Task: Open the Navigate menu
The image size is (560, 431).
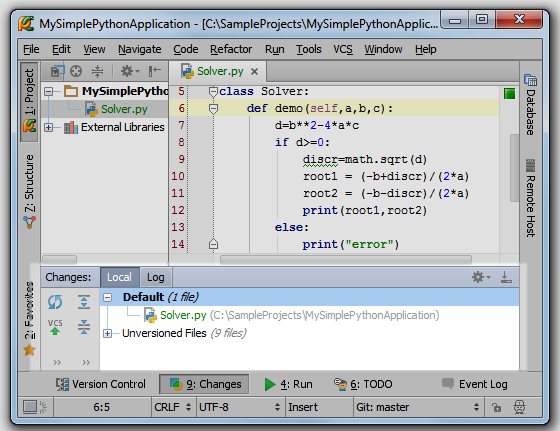Action: click(140, 49)
